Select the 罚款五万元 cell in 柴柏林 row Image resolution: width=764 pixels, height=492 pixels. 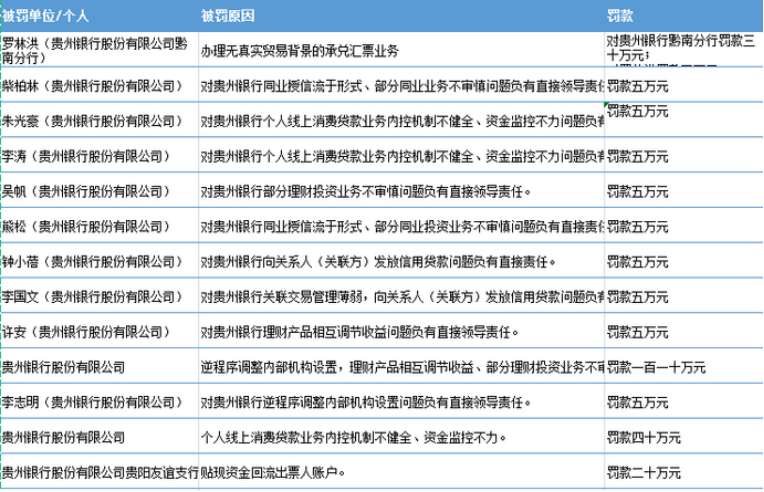pos(684,85)
